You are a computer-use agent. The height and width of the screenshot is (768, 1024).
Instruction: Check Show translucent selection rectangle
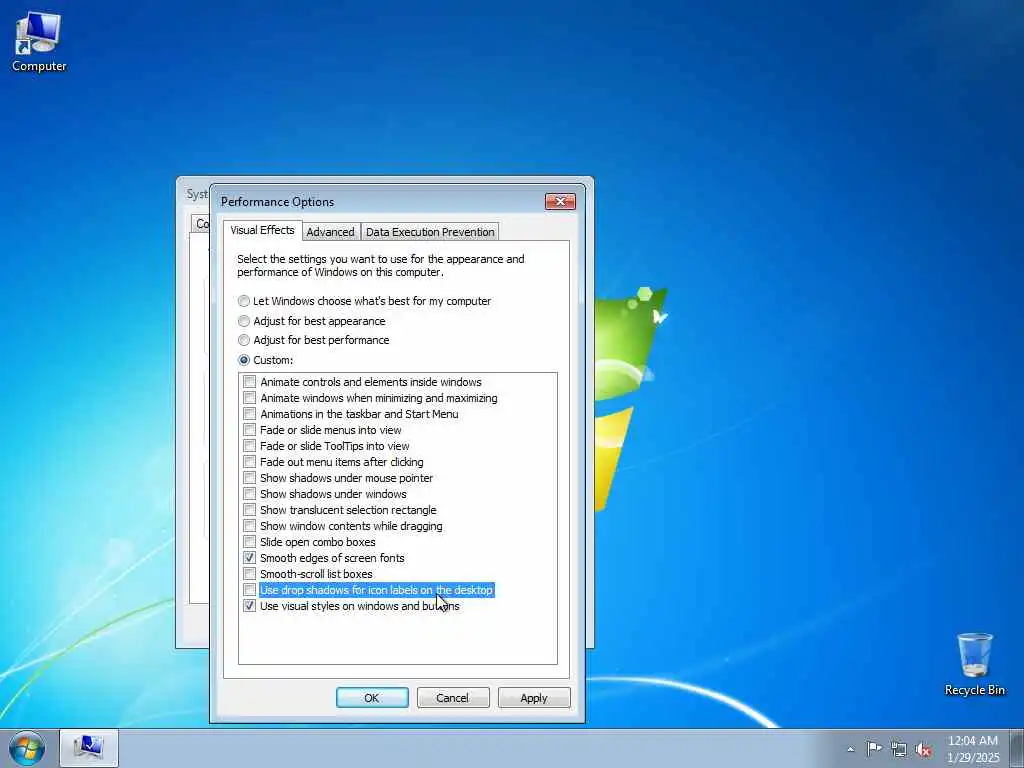[249, 510]
